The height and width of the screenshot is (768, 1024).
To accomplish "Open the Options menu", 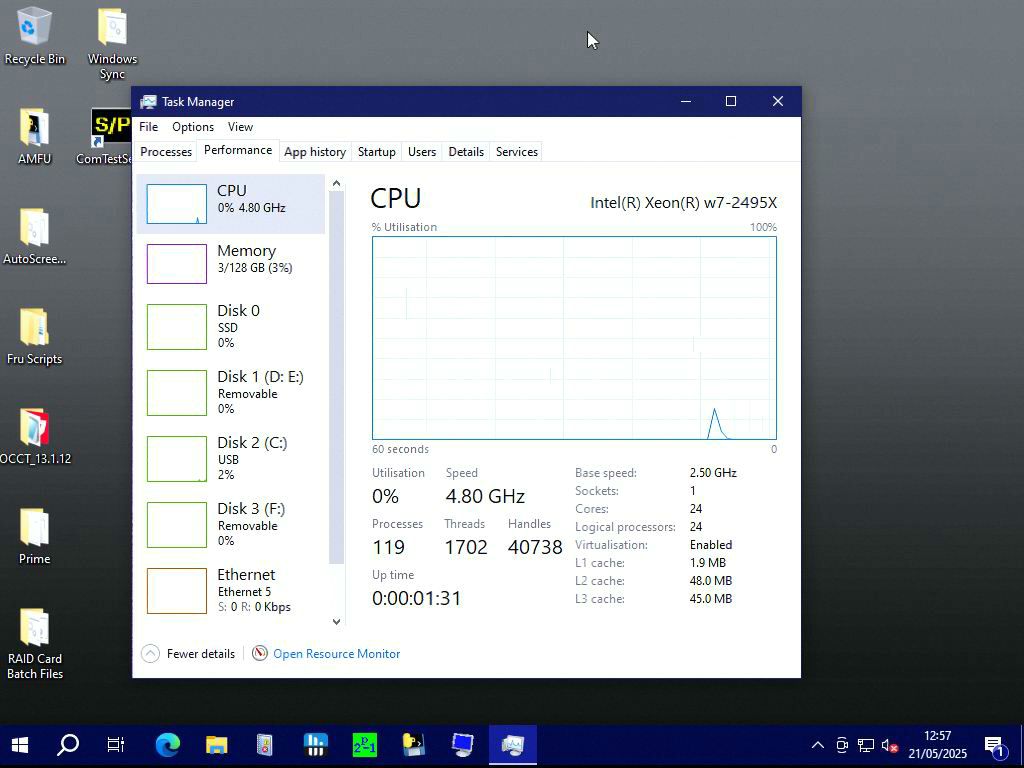I will tap(193, 127).
